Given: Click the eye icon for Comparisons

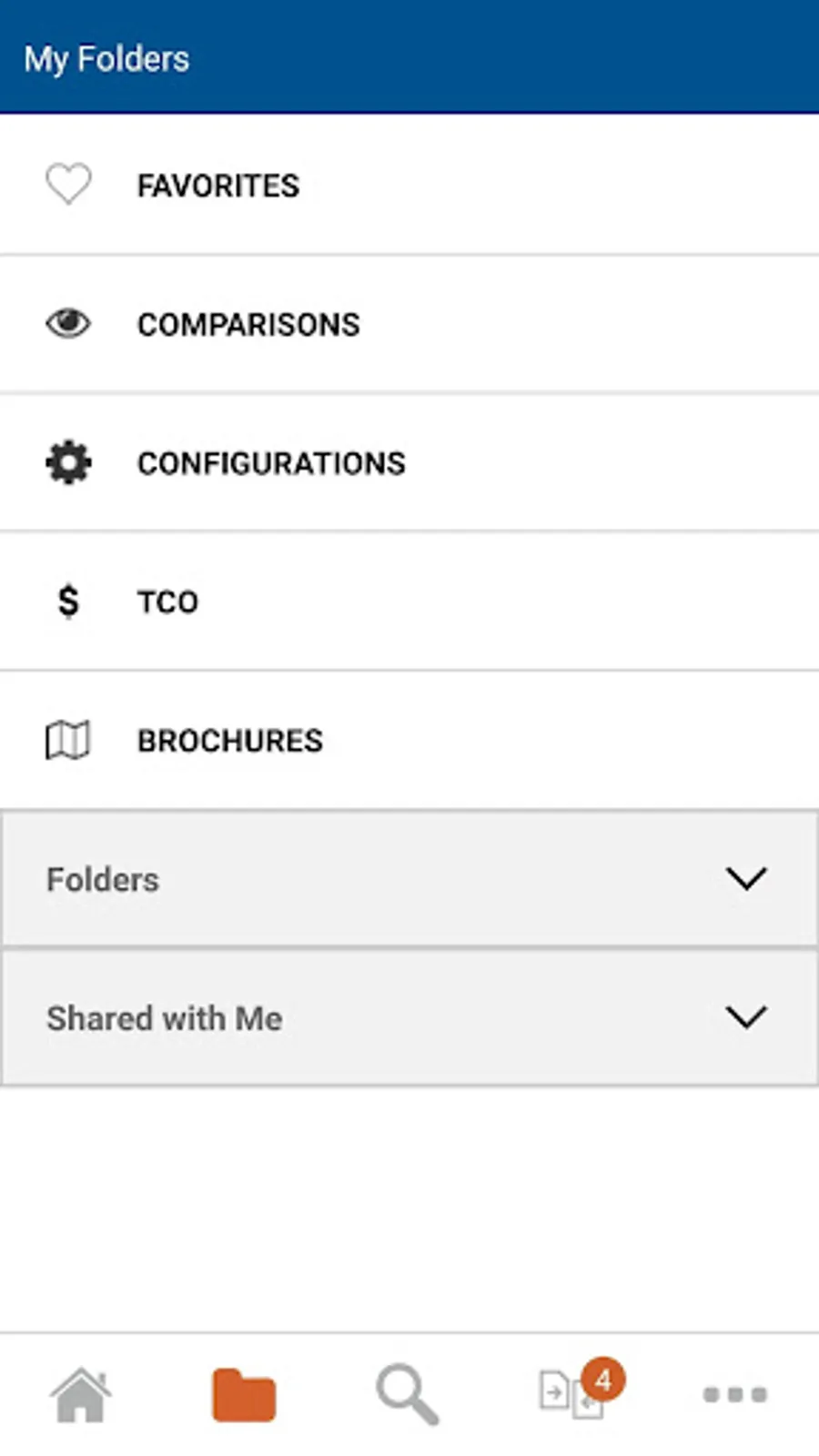Looking at the screenshot, I should pos(68,324).
